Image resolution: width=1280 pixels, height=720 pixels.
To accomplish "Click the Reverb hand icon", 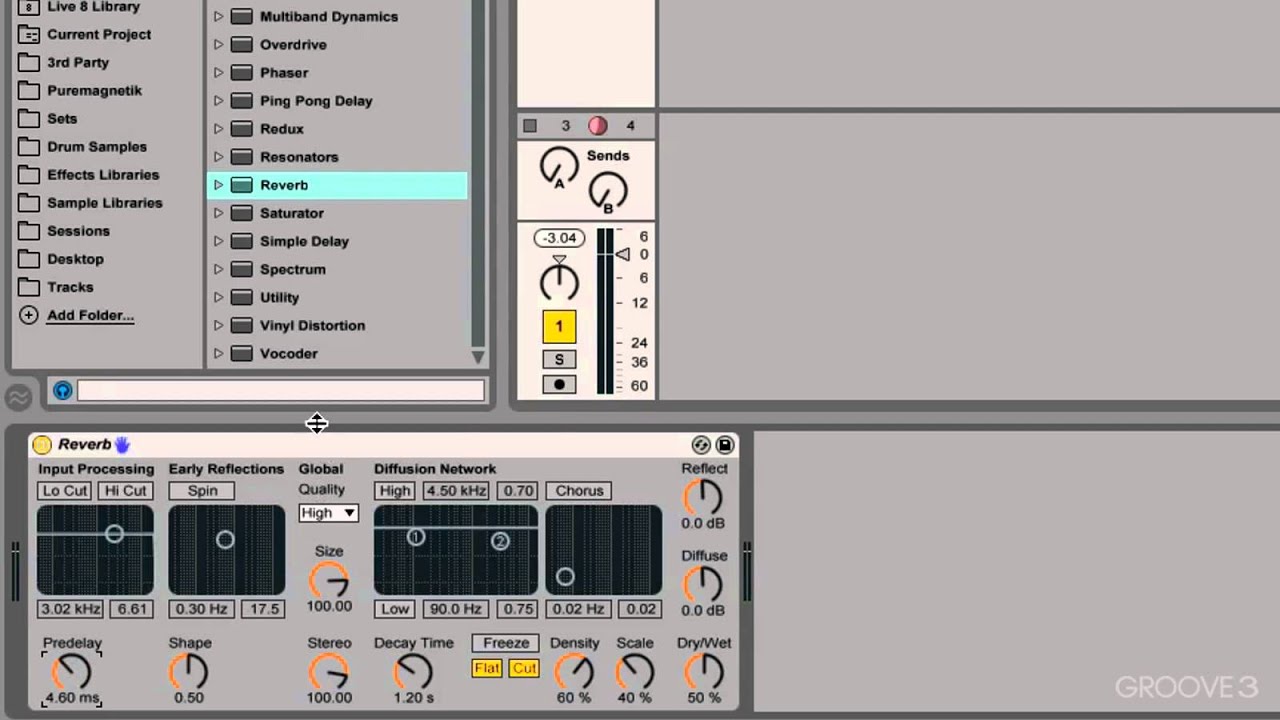I will tap(122, 445).
